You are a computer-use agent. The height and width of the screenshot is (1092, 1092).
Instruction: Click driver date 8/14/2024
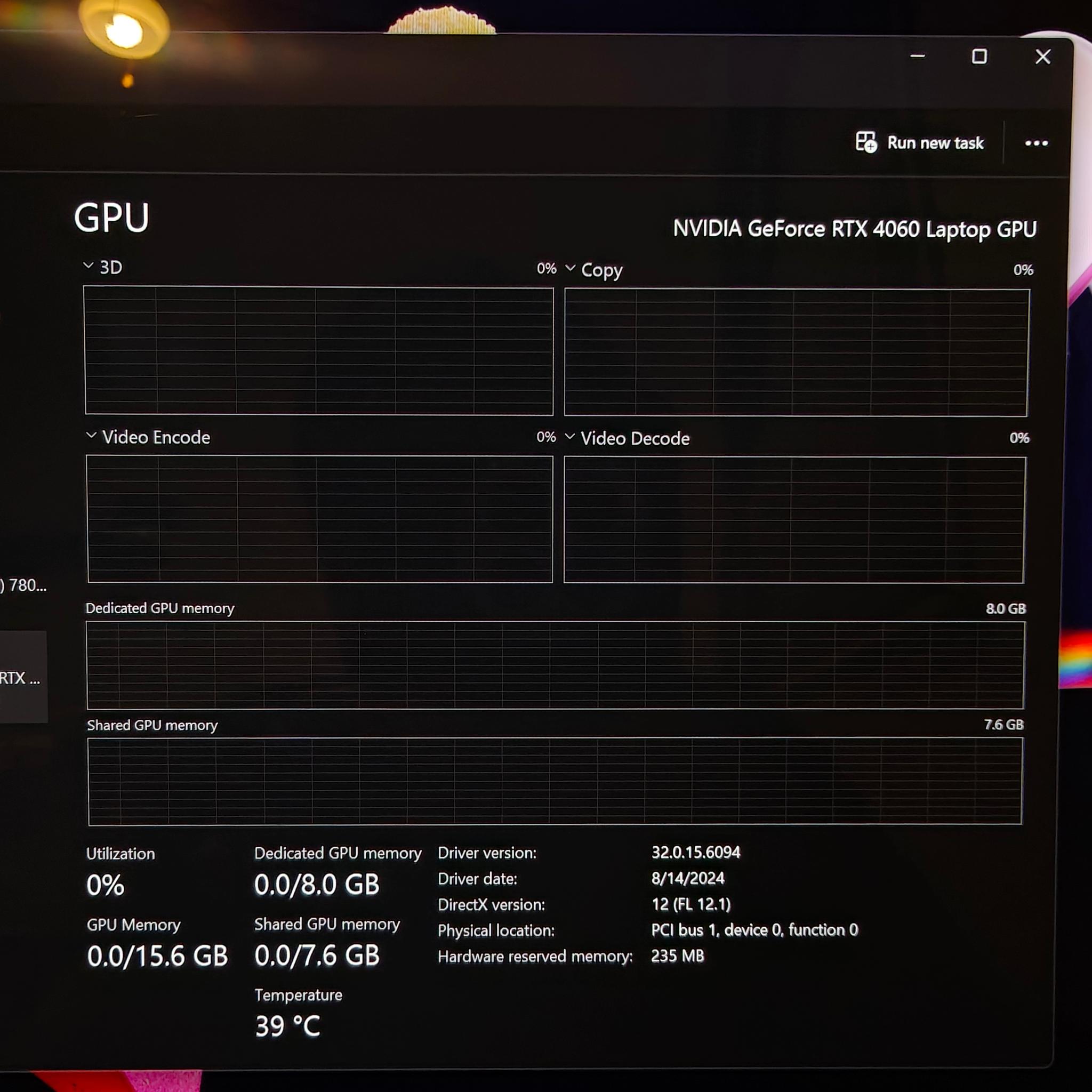pos(688,878)
